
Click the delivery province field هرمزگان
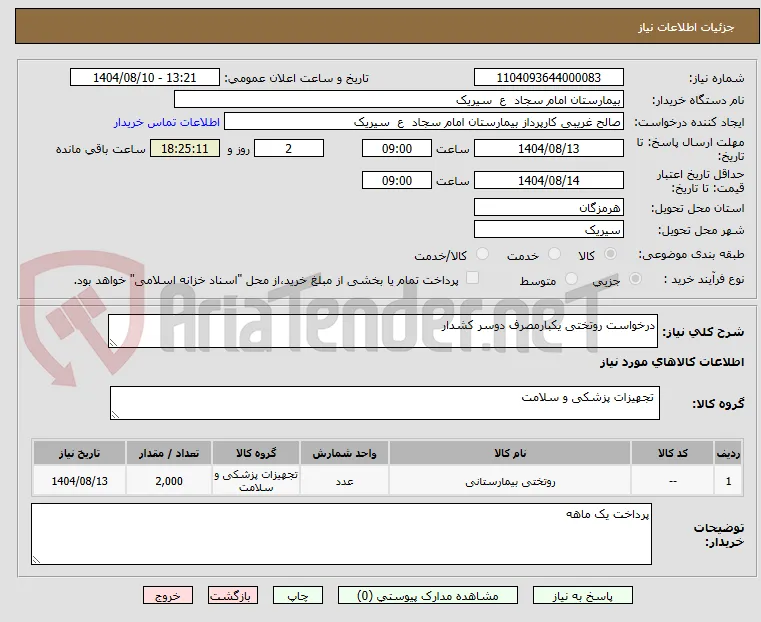548,208
